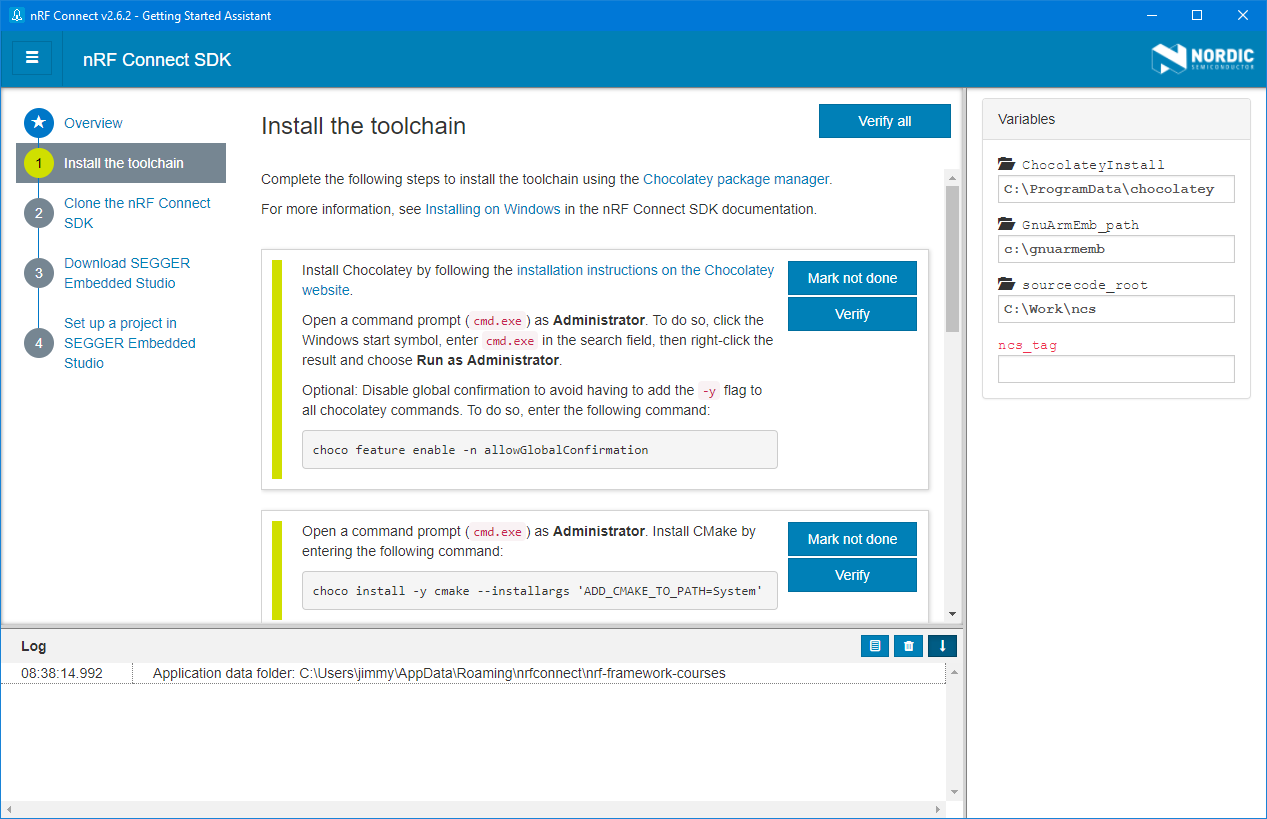Open Set up a project in SEGGER step
Viewport: 1267px width, 819px height.
click(x=130, y=343)
